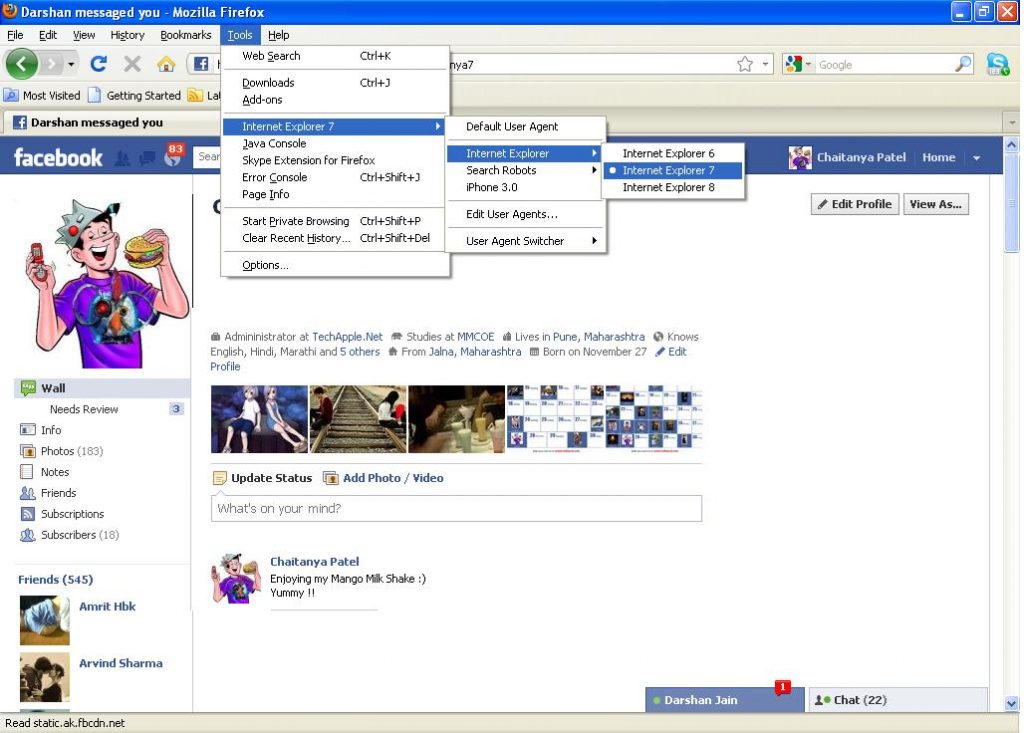Click the View As... button
Image resolution: width=1024 pixels, height=733 pixels.
pyautogui.click(x=936, y=204)
